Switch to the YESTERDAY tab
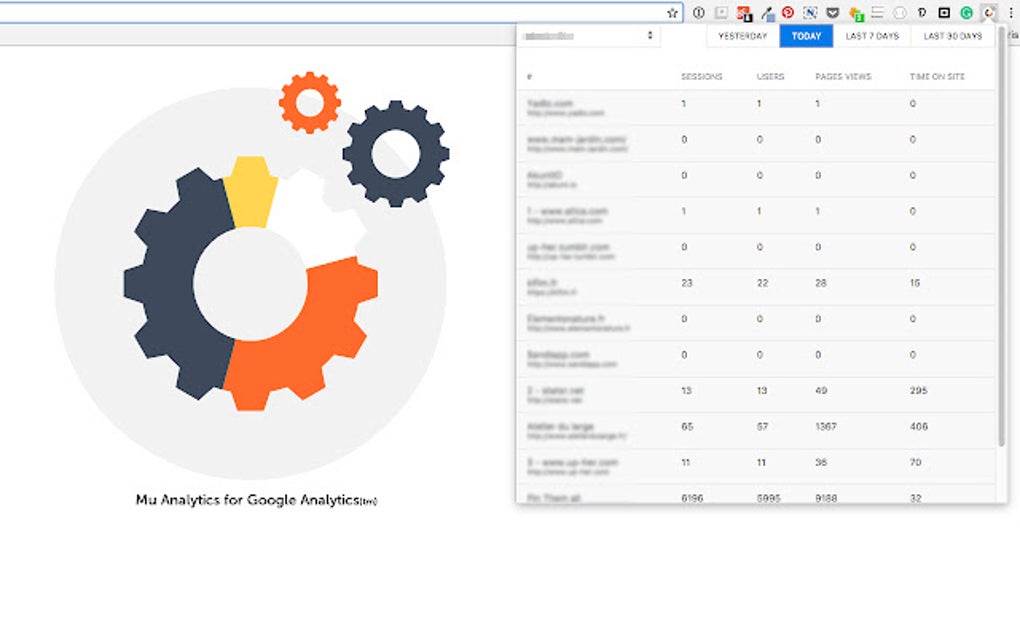1020x638 pixels. [742, 35]
